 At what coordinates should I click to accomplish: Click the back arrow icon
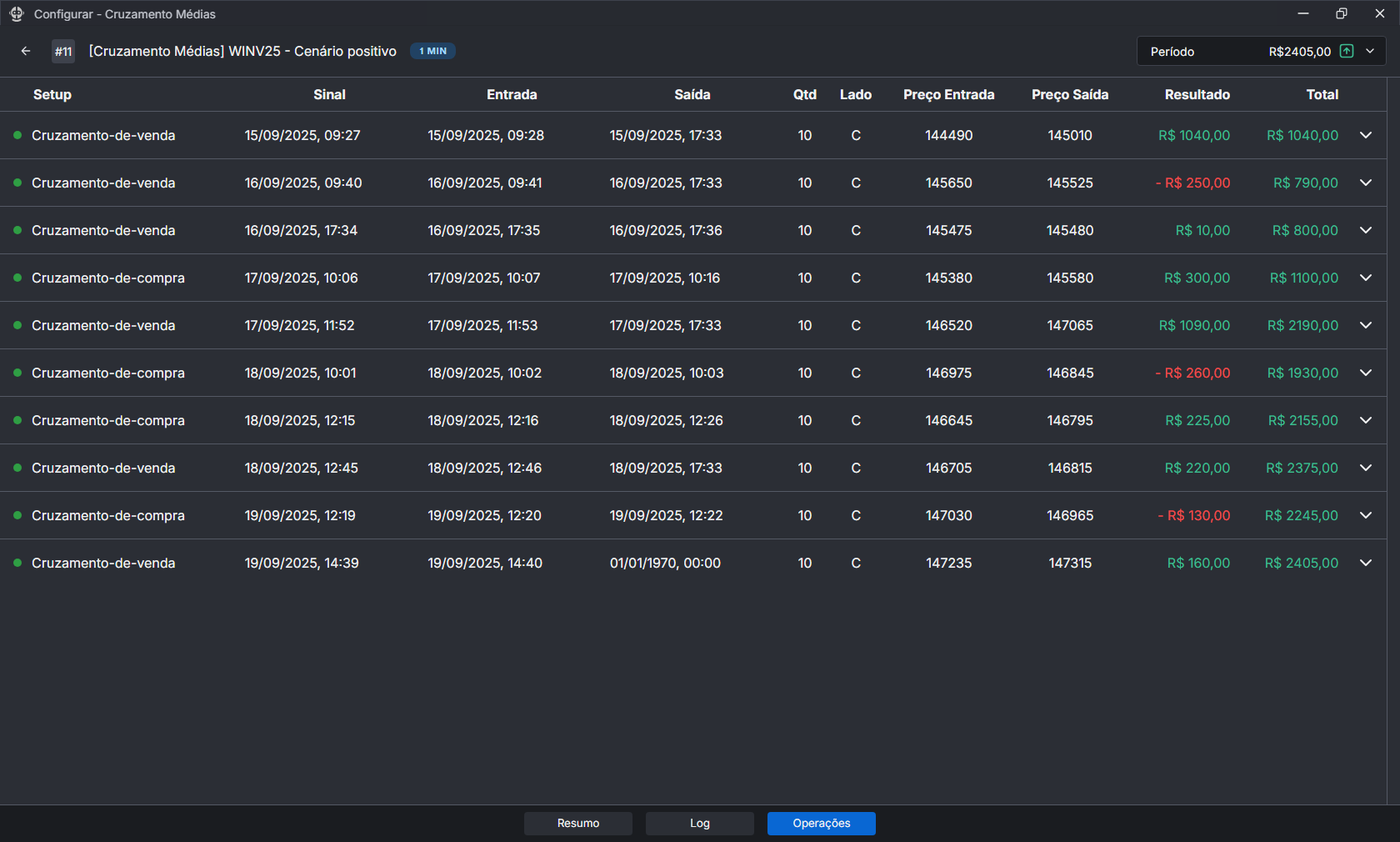point(26,51)
